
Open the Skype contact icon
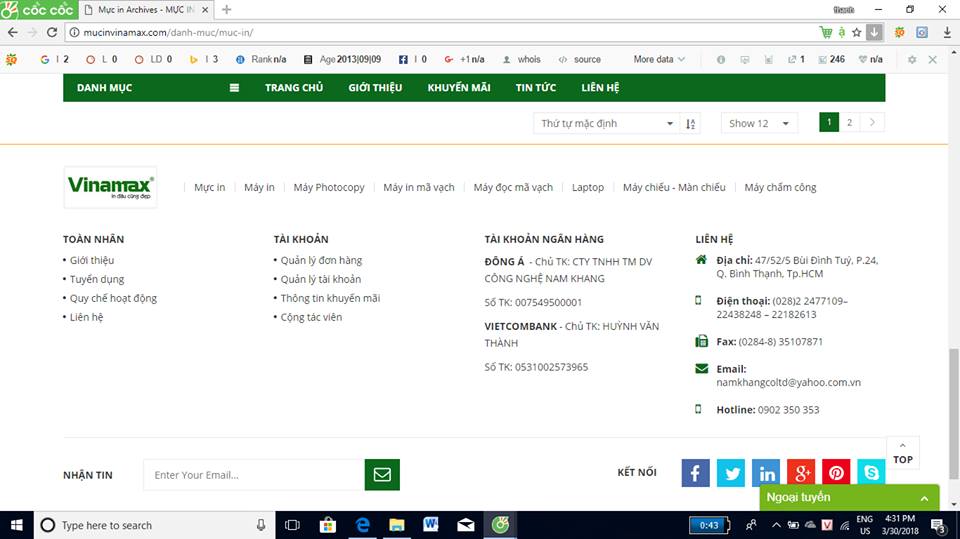point(871,473)
